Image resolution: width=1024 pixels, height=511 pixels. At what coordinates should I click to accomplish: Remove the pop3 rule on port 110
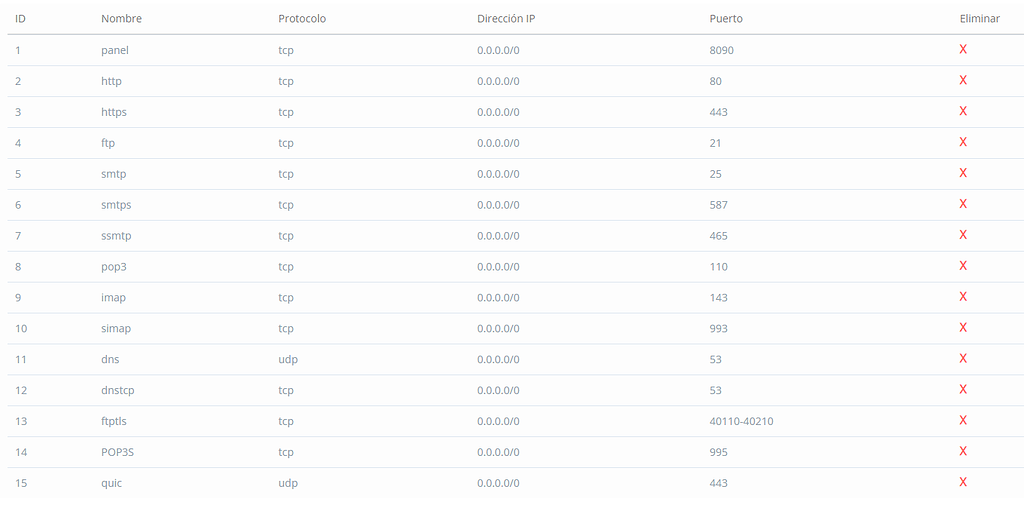963,266
